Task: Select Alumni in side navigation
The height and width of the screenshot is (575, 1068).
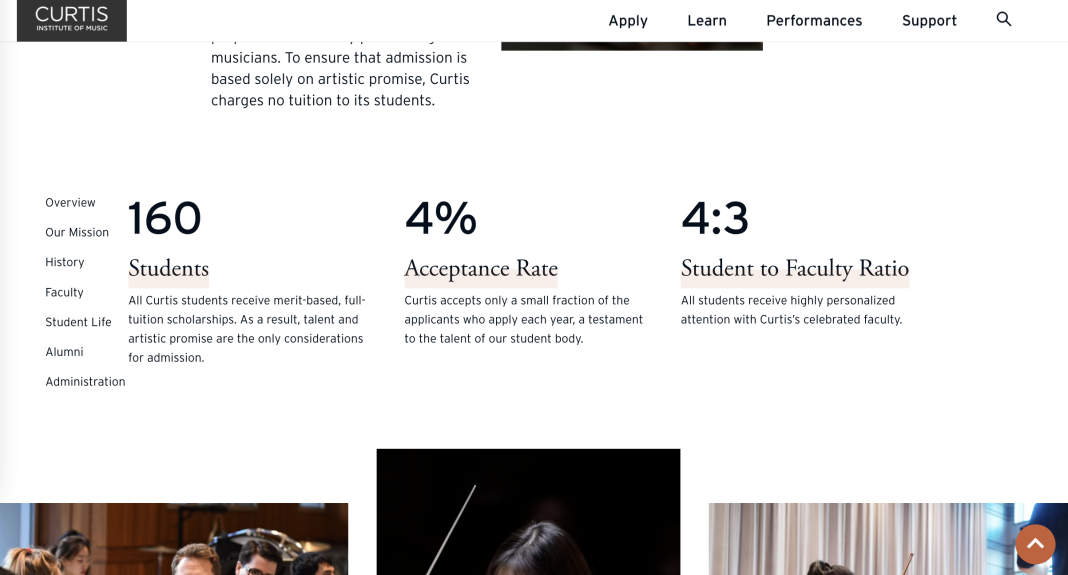Action: (64, 352)
